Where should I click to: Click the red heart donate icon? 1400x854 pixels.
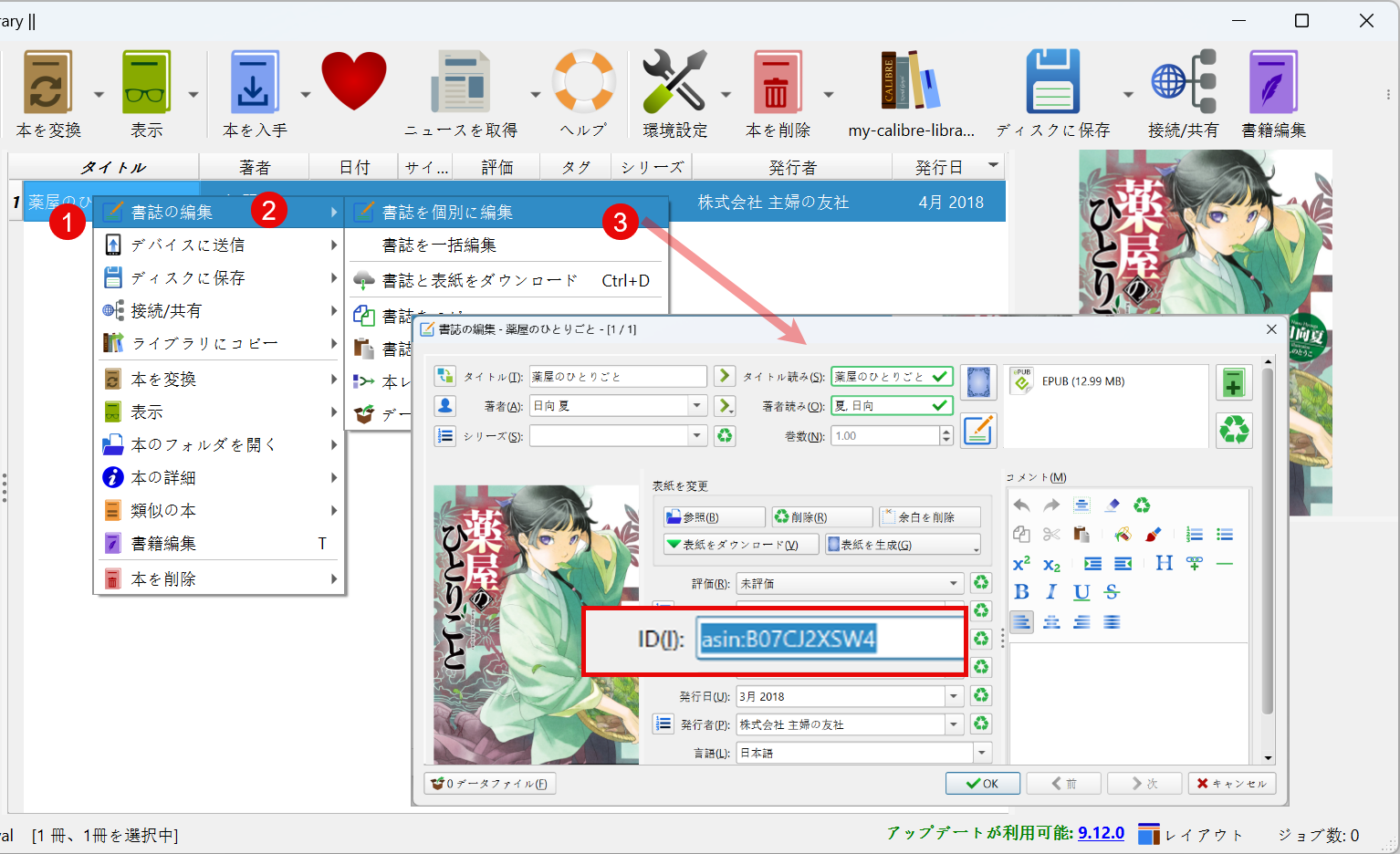tap(354, 80)
